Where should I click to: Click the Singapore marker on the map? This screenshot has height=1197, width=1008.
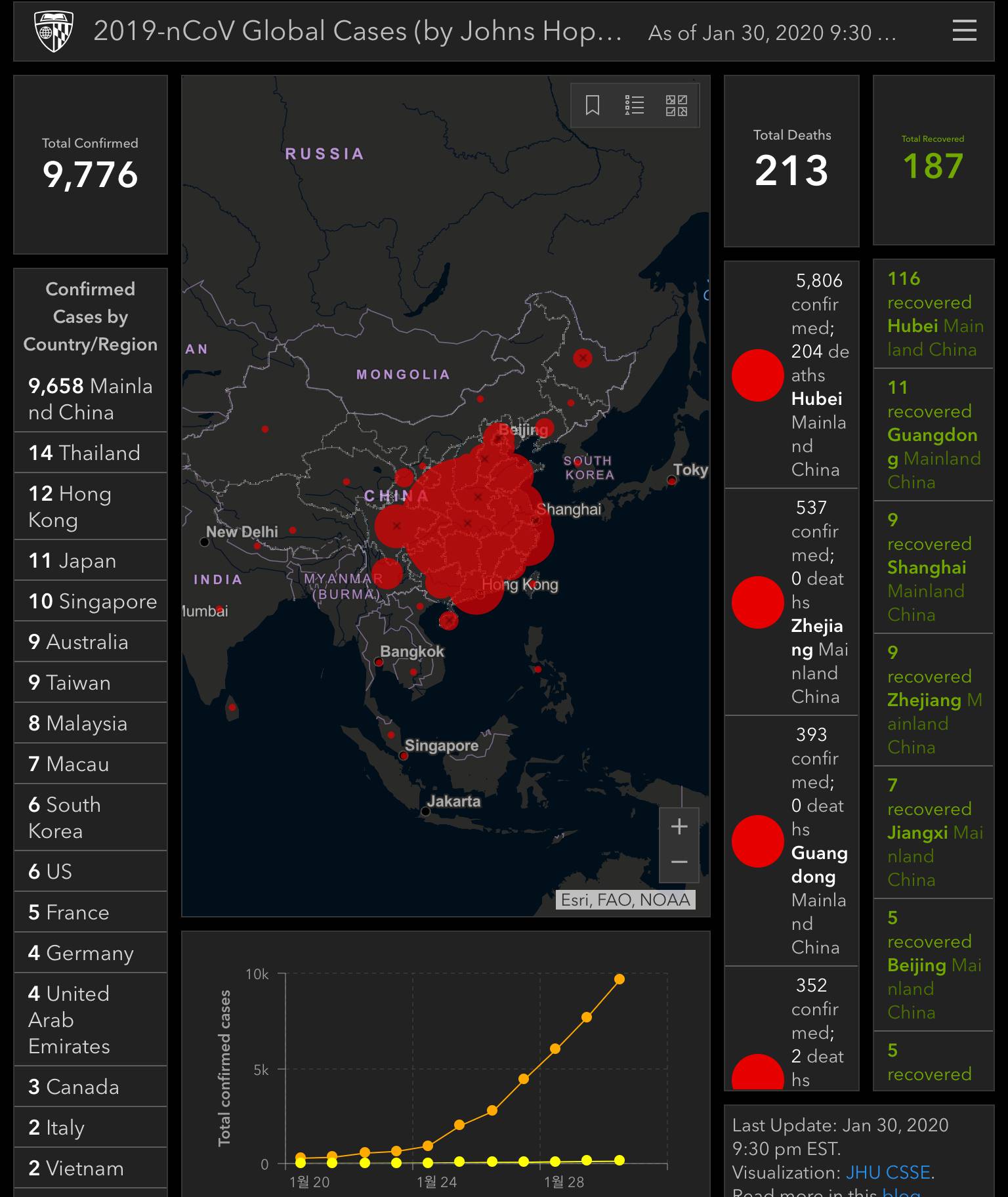[x=404, y=756]
